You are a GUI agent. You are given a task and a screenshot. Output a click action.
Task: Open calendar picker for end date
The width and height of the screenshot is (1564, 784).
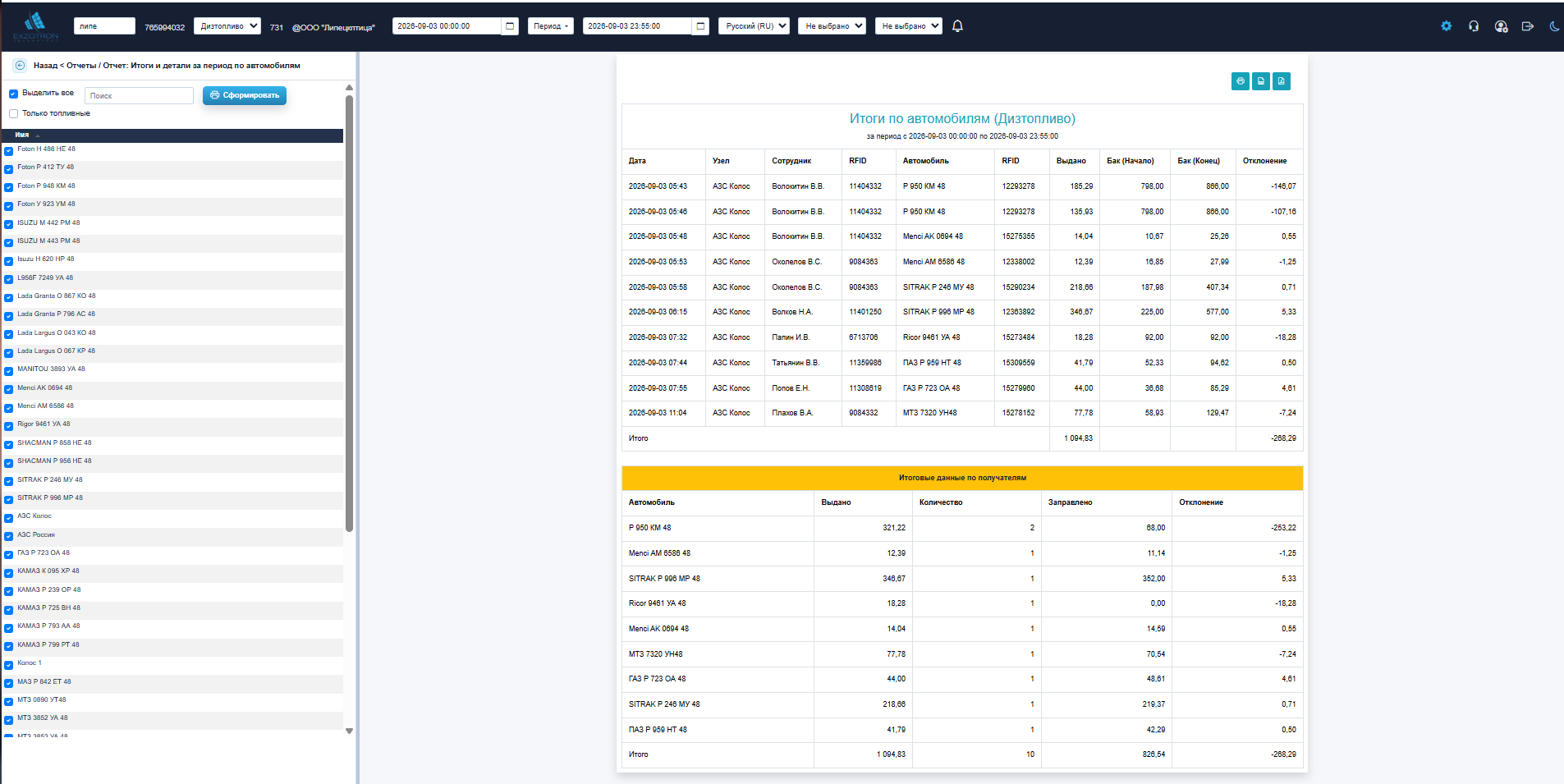point(701,26)
